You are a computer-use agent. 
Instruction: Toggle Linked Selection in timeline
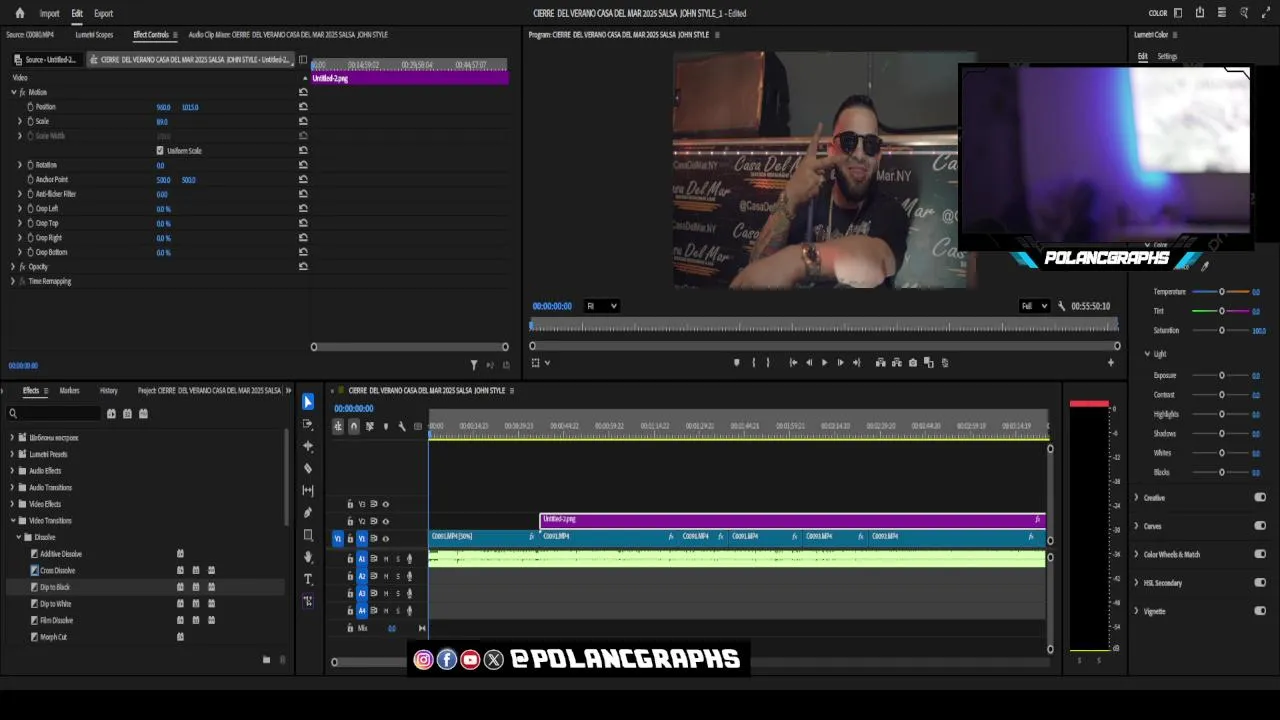pos(369,426)
